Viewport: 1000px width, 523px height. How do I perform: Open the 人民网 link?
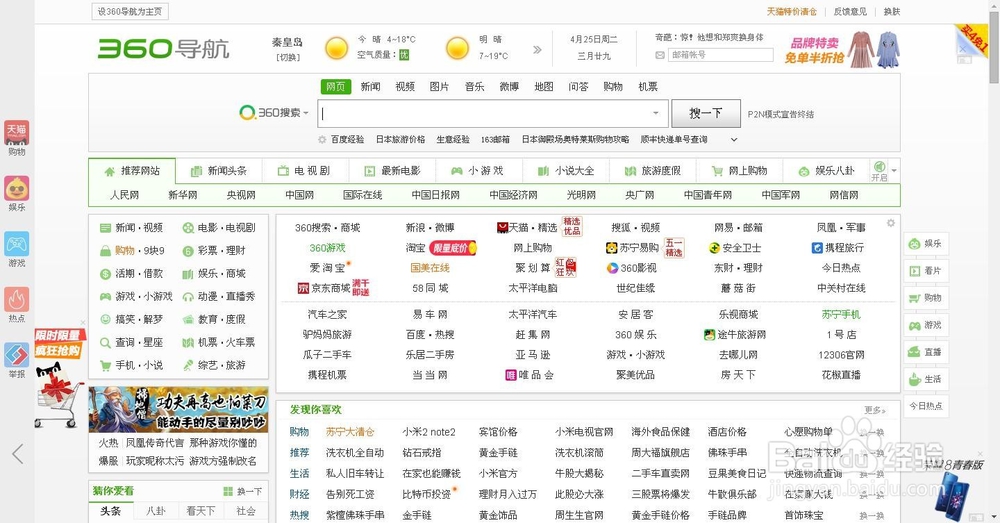[x=124, y=195]
